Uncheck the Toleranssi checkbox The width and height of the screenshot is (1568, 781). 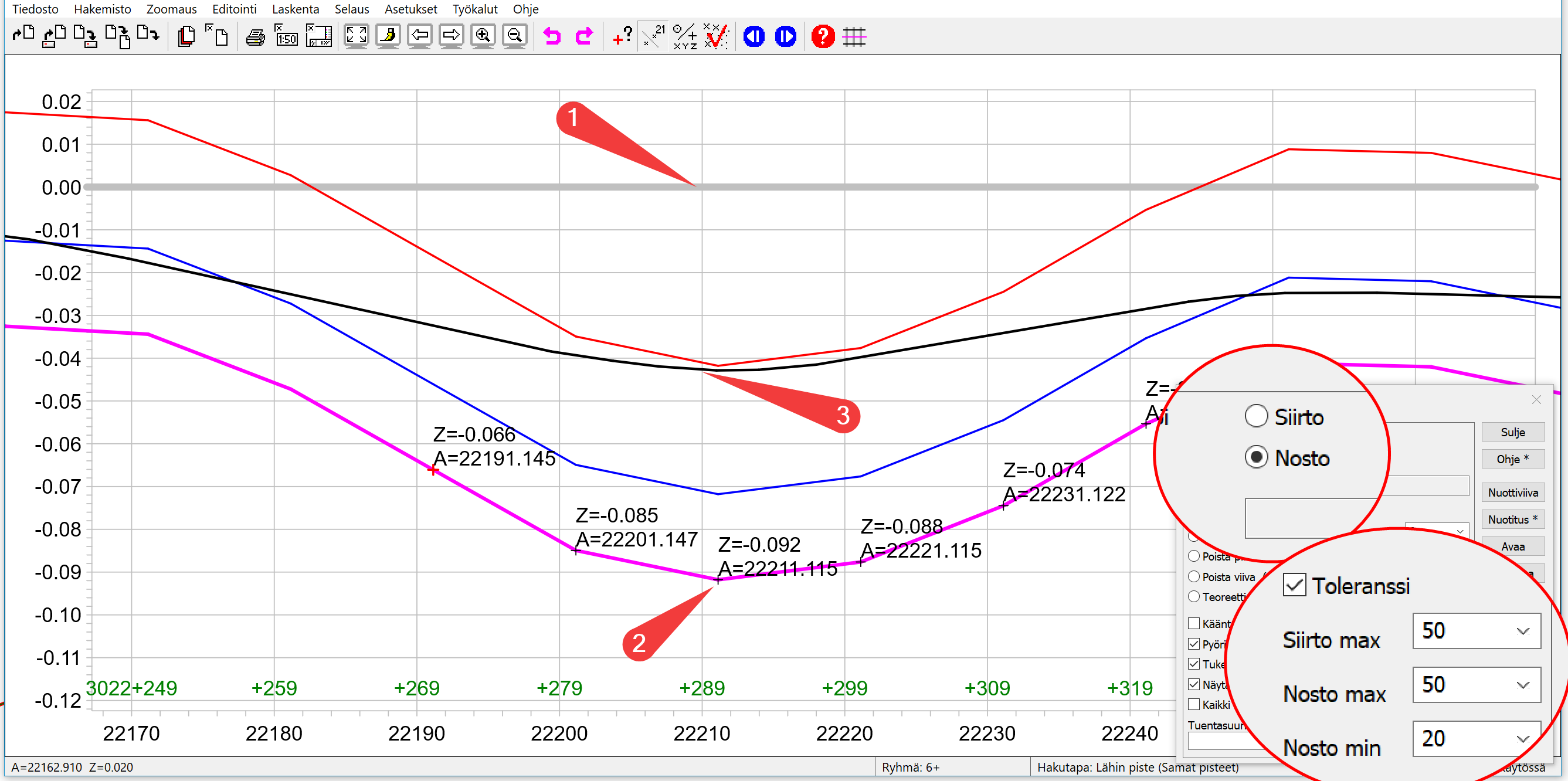[x=1294, y=585]
